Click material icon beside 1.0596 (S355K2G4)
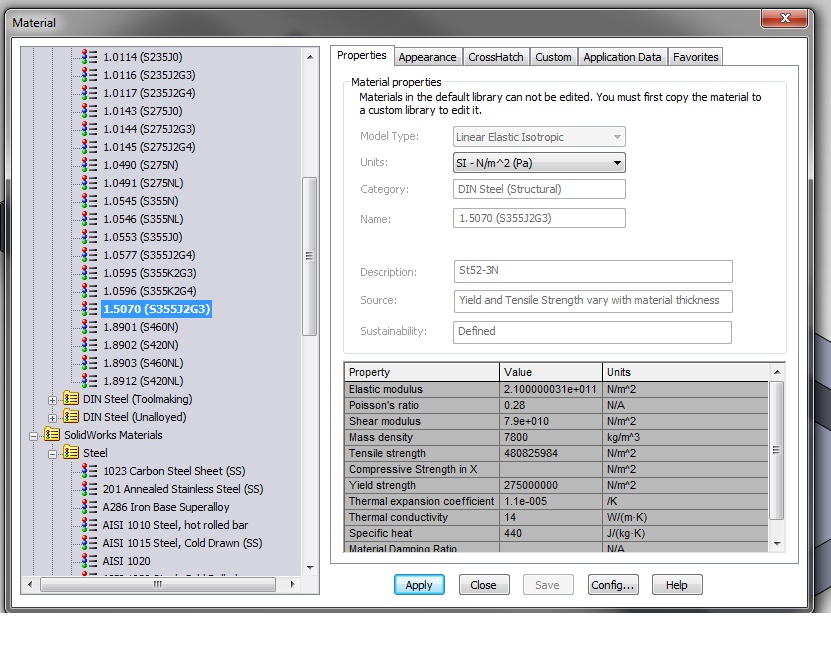Screen dimensions: 831x659 90,291
